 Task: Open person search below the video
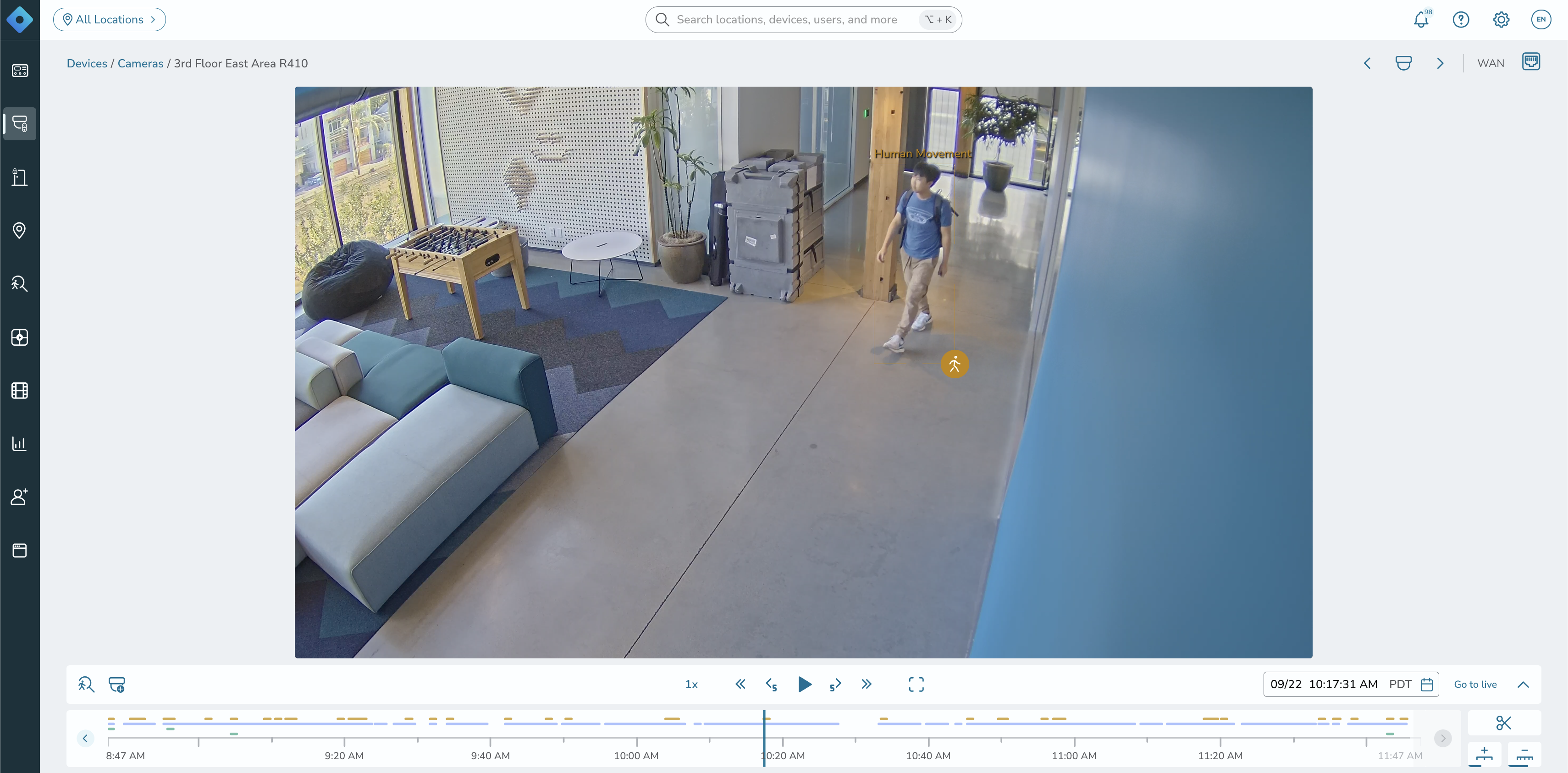[x=87, y=685]
